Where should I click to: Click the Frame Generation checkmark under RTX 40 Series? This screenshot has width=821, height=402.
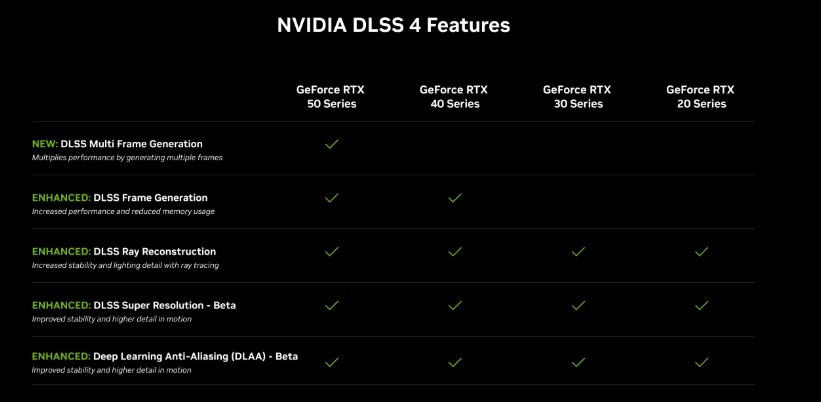pos(455,198)
